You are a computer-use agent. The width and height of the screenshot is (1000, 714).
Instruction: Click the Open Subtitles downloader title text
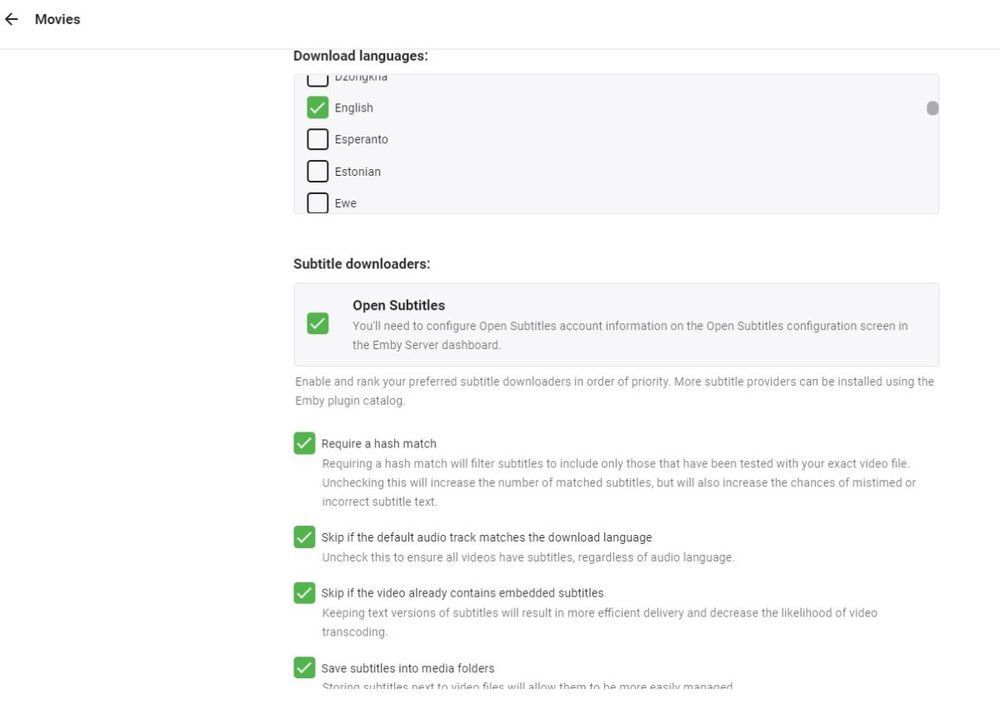pyautogui.click(x=398, y=305)
